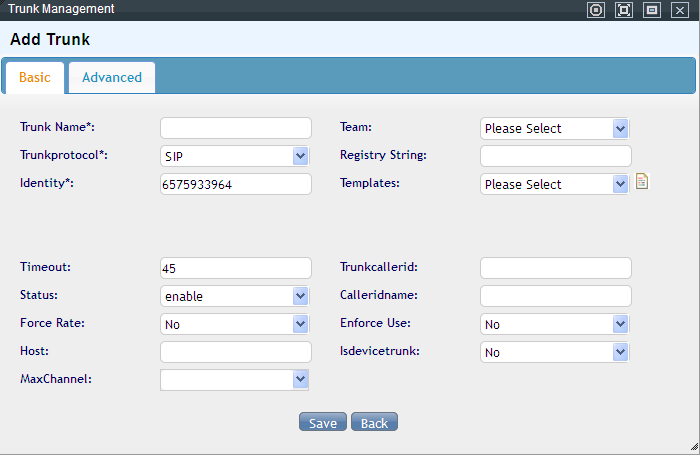Expand the Force Rate dropdown
Viewport: 700px width, 455px height.
coord(235,324)
